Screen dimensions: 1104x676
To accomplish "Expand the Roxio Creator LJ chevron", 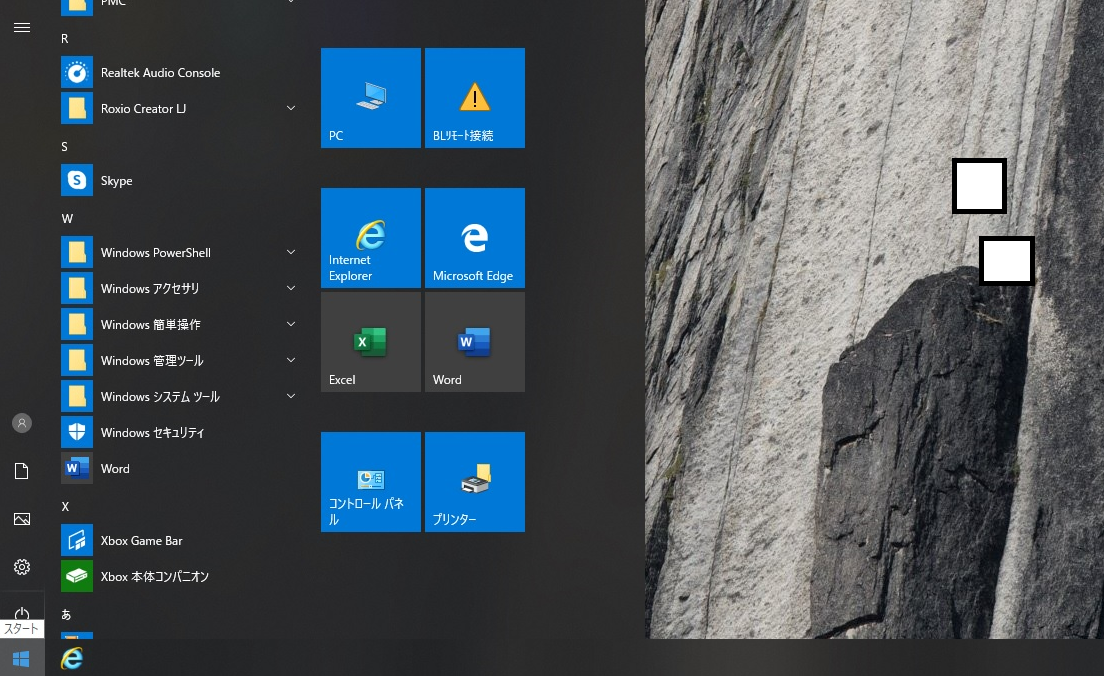I will pyautogui.click(x=291, y=108).
